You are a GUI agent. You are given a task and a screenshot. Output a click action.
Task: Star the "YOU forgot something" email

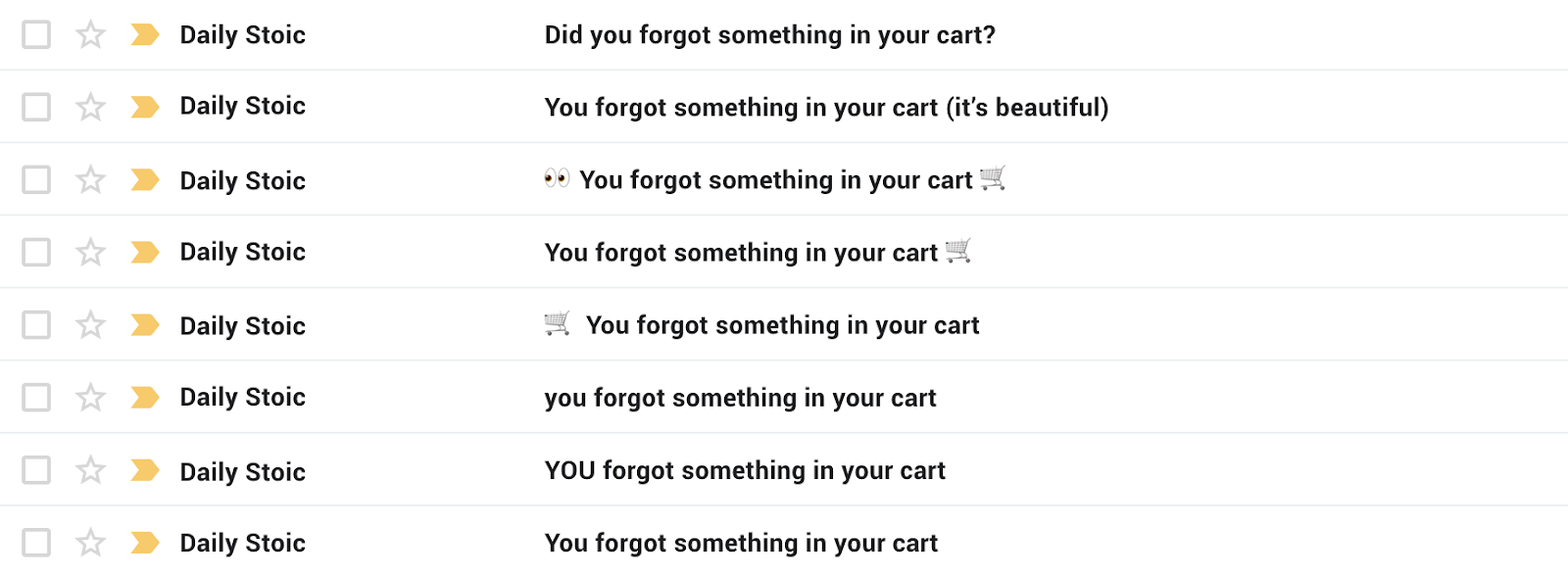(x=90, y=470)
